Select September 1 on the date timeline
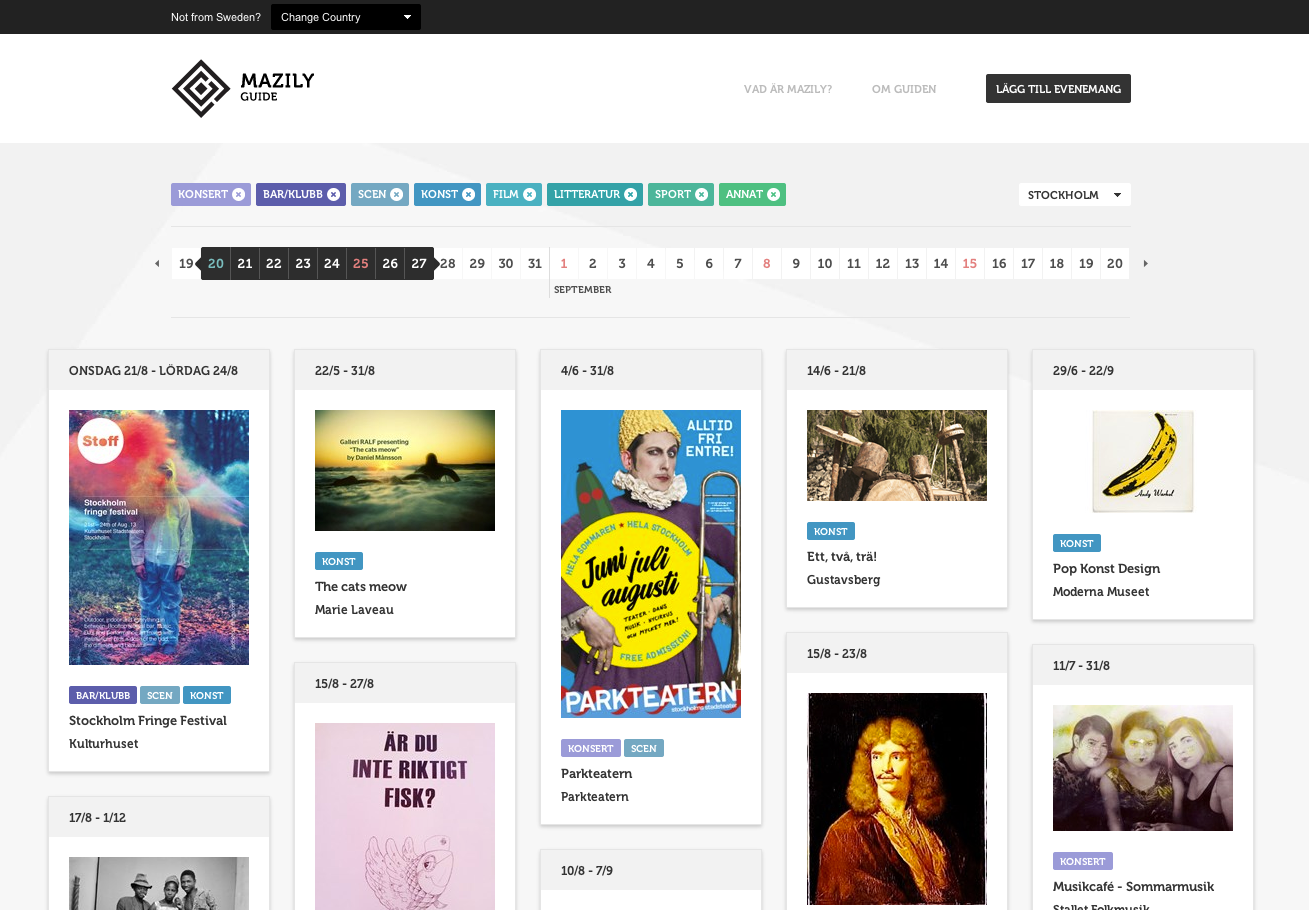Screen dimensions: 1309x910 click(x=564, y=264)
